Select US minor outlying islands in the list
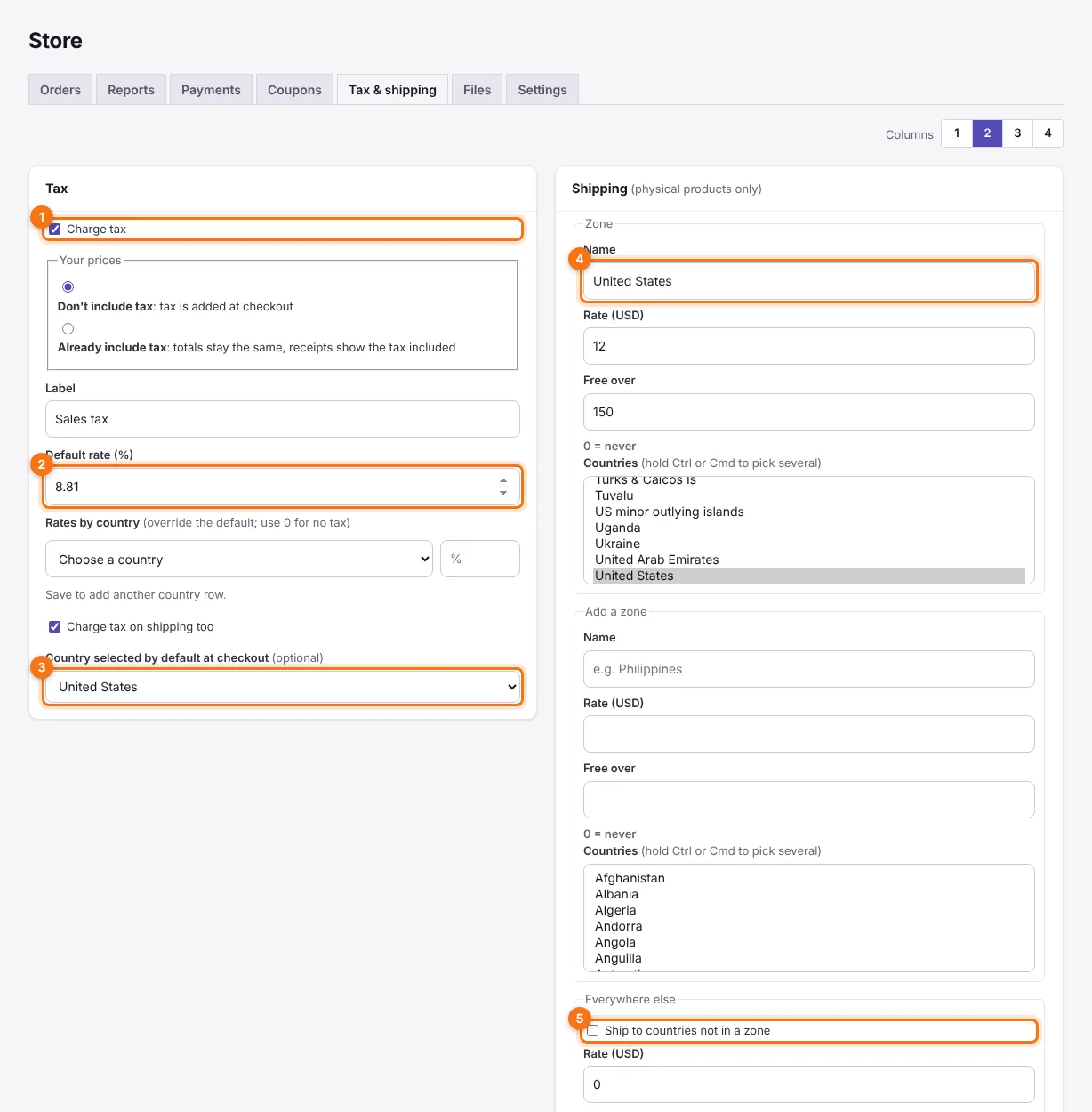The height and width of the screenshot is (1112, 1092). (x=809, y=512)
